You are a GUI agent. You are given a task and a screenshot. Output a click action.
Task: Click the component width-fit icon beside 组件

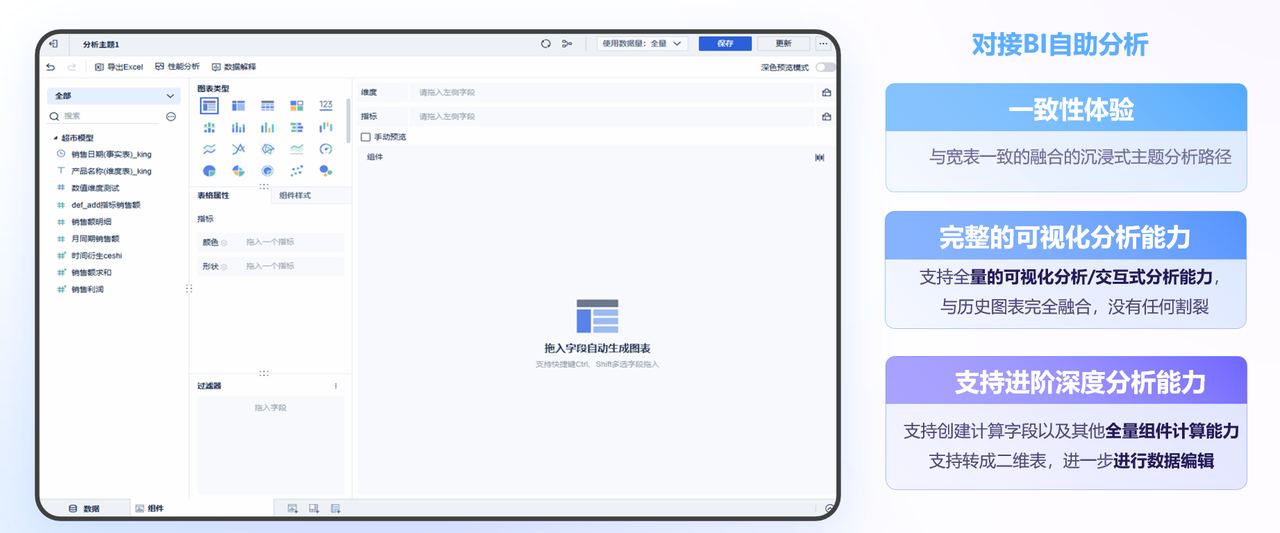click(x=820, y=157)
